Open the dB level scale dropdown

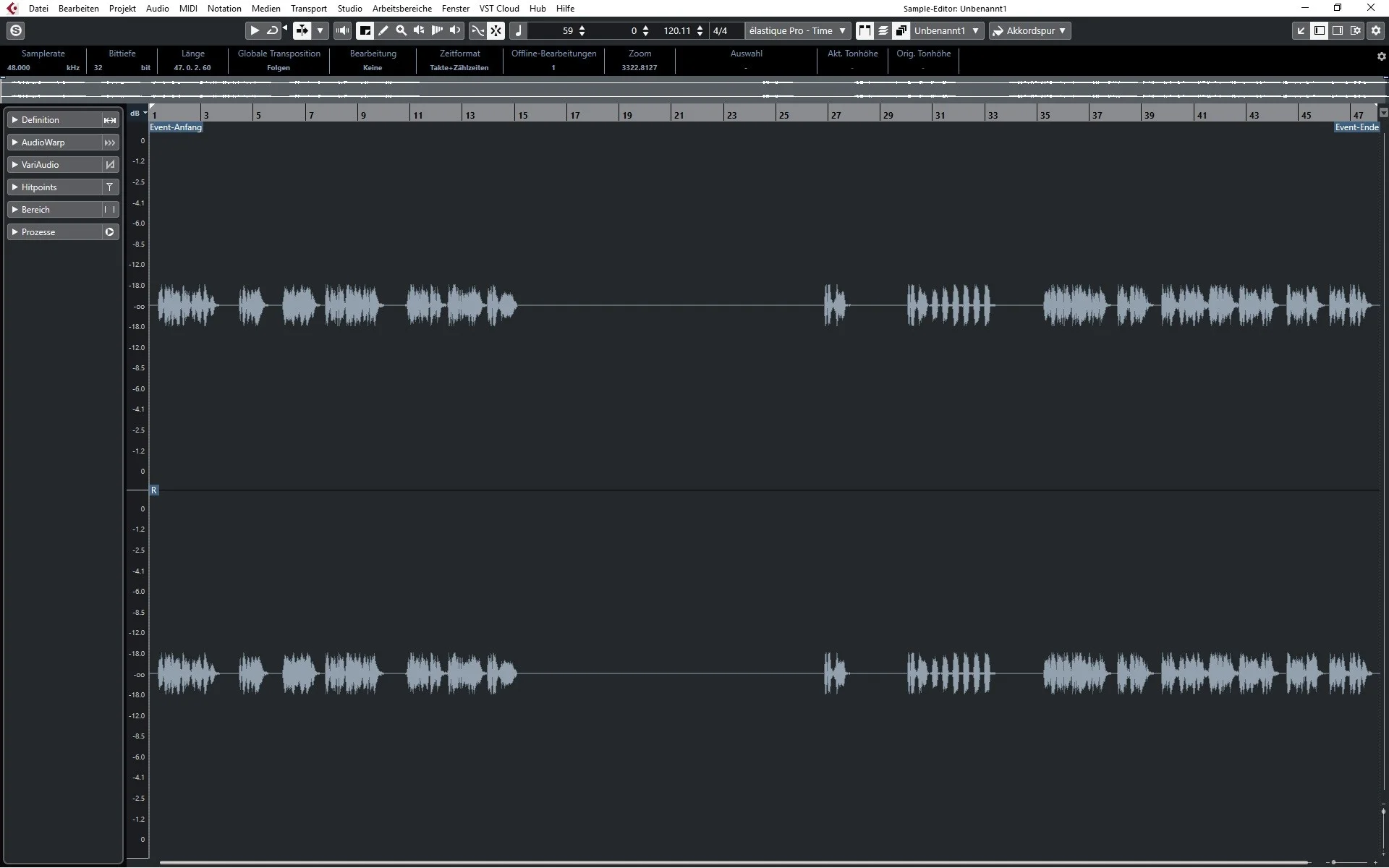click(x=137, y=113)
